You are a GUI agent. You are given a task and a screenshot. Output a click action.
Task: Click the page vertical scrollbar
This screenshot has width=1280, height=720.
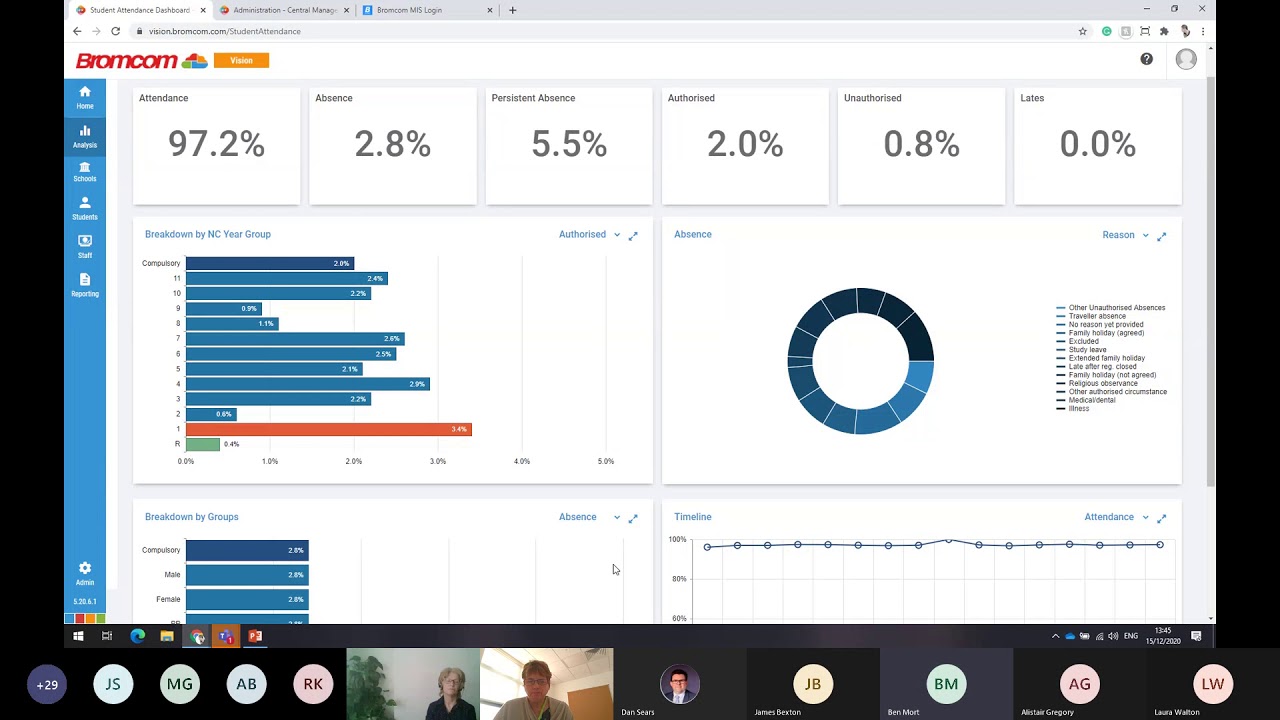tap(1211, 280)
